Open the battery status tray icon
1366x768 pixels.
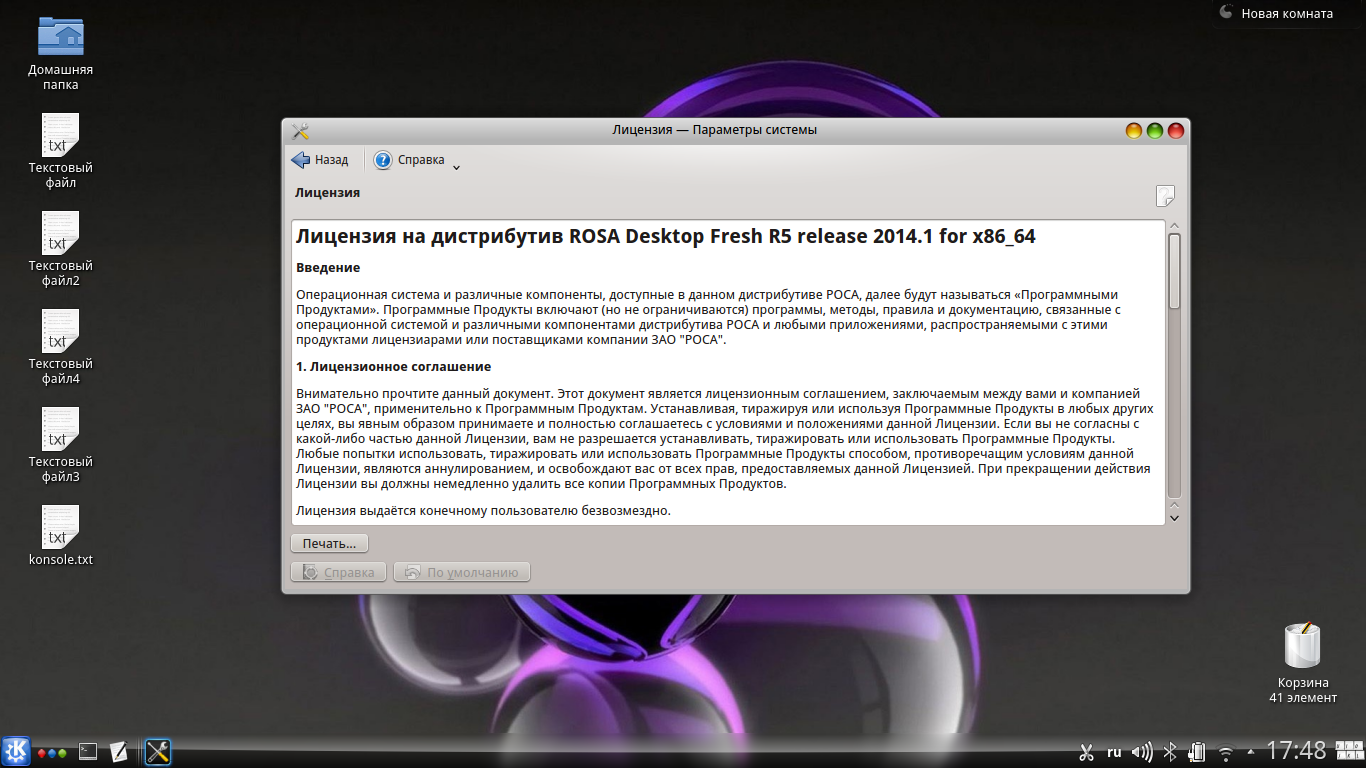(1196, 752)
